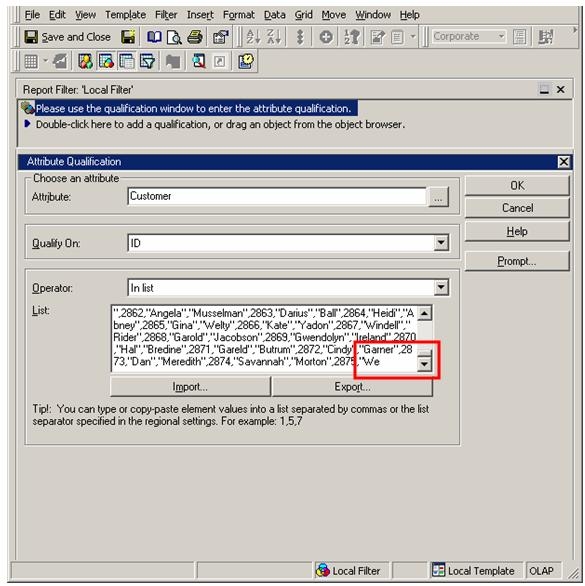Click the attribute browse ellipsis button
The height and width of the screenshot is (586, 585).
pos(438,197)
